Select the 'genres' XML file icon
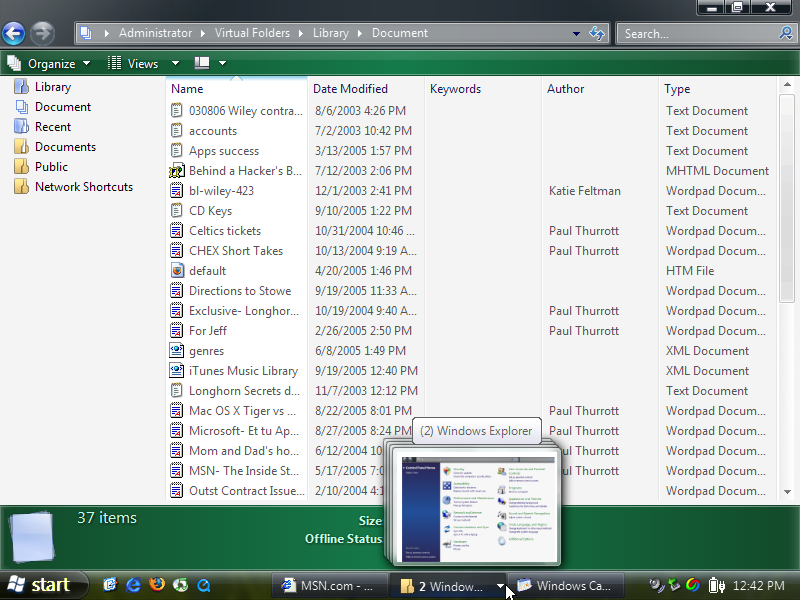 tap(177, 351)
